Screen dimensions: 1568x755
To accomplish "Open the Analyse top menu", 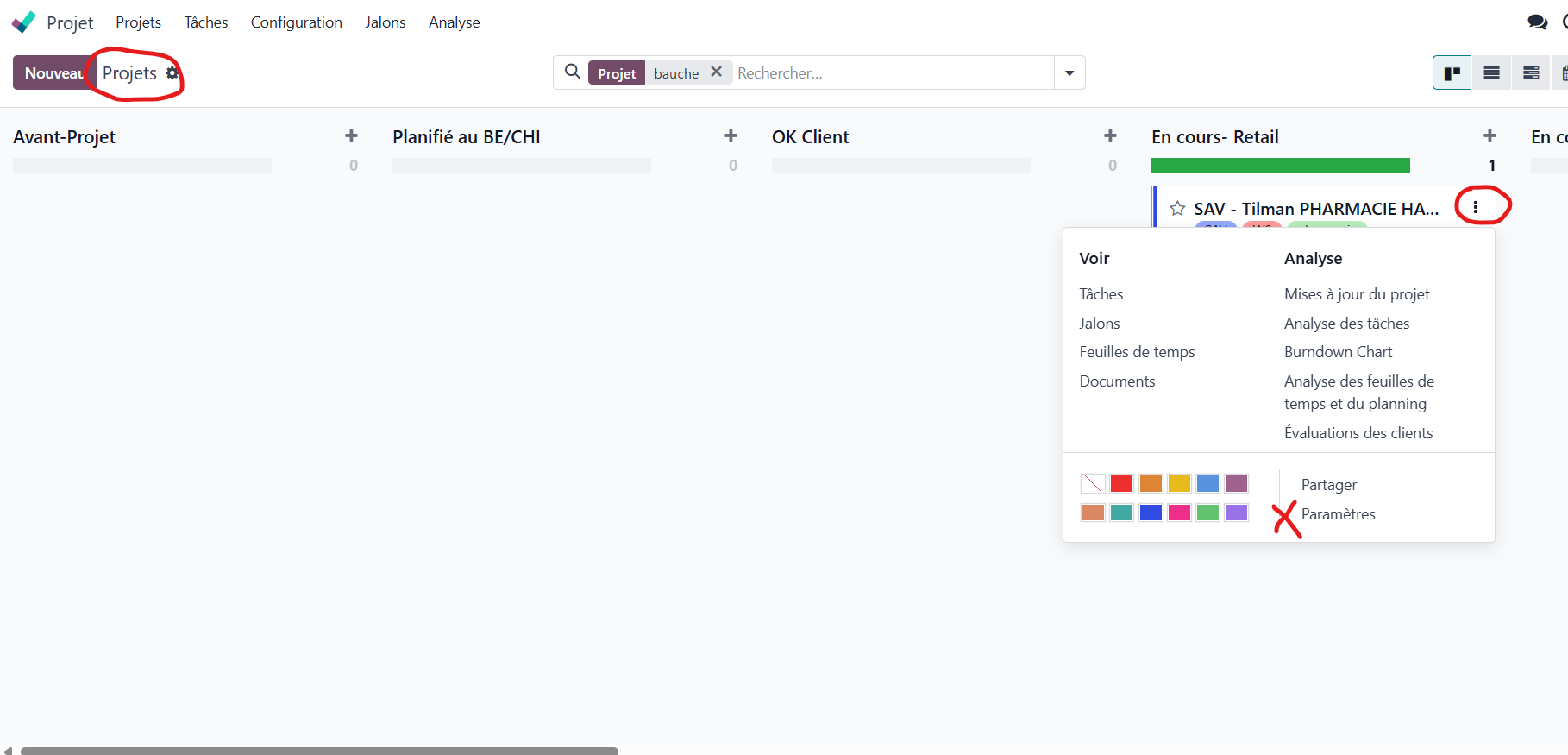I will 454,22.
